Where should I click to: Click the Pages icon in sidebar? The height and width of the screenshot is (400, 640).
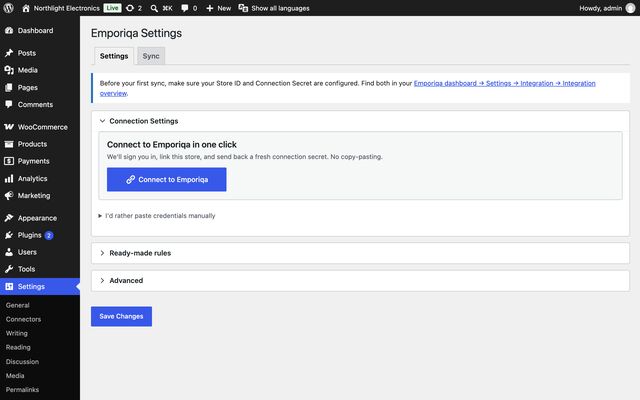coord(9,87)
